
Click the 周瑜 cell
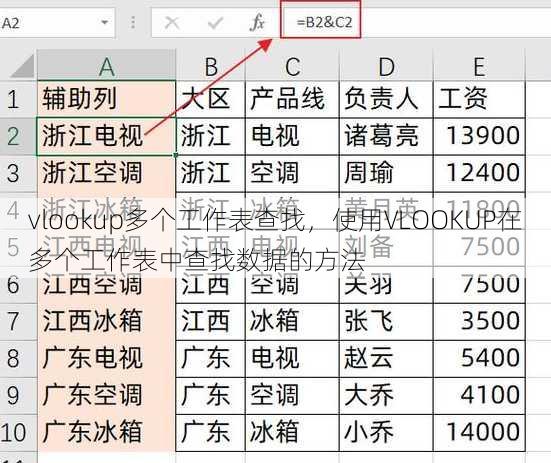pos(386,173)
